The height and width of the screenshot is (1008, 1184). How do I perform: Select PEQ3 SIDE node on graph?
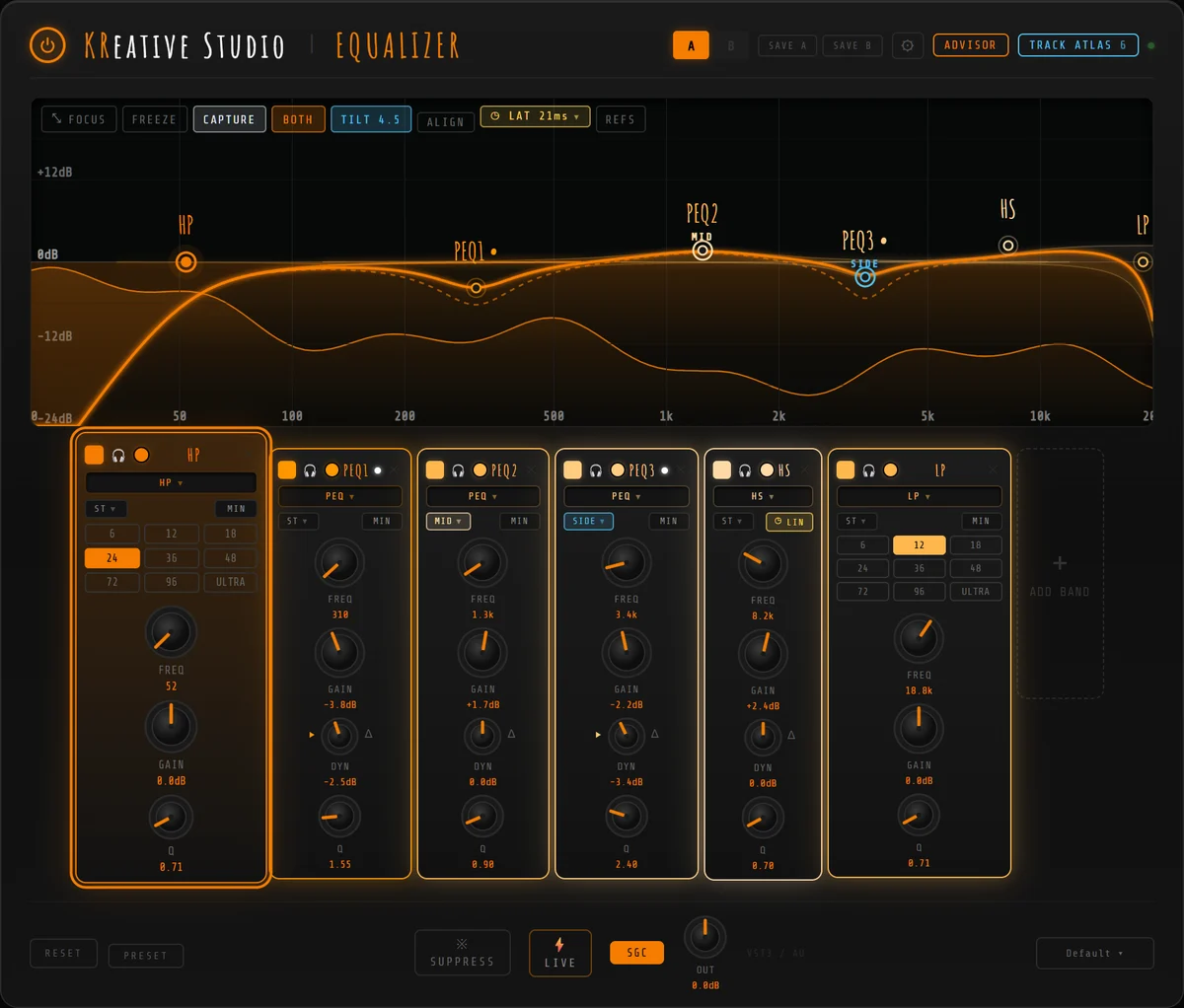point(865,277)
